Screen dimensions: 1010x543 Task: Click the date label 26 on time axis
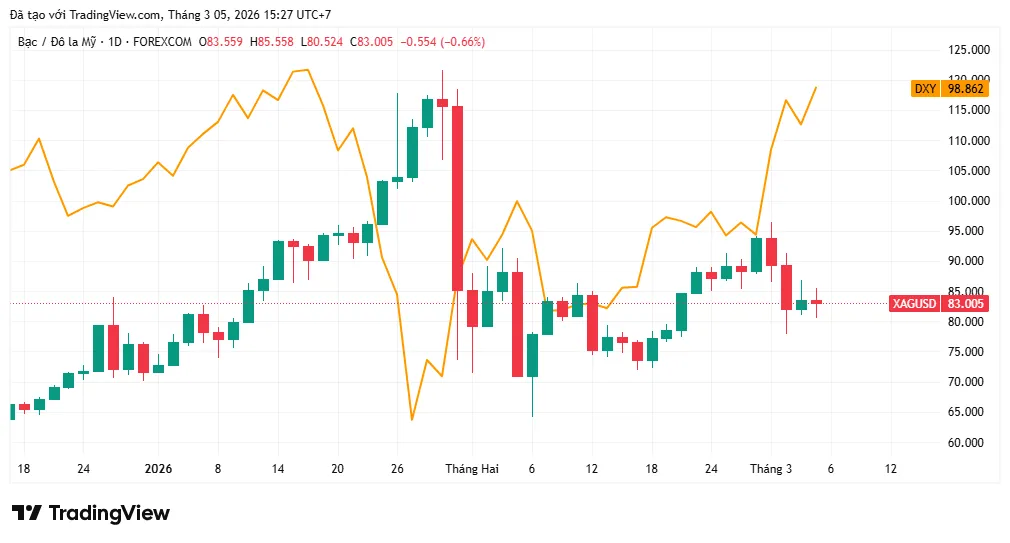coord(397,469)
